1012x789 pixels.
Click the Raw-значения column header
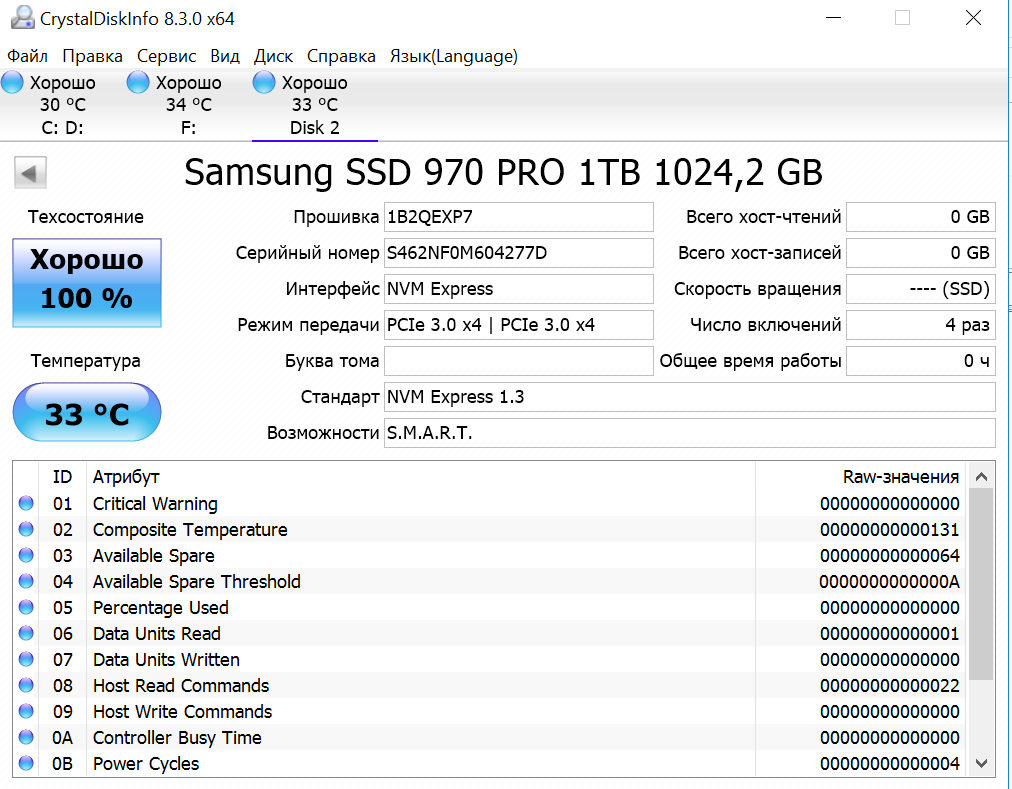coord(900,477)
